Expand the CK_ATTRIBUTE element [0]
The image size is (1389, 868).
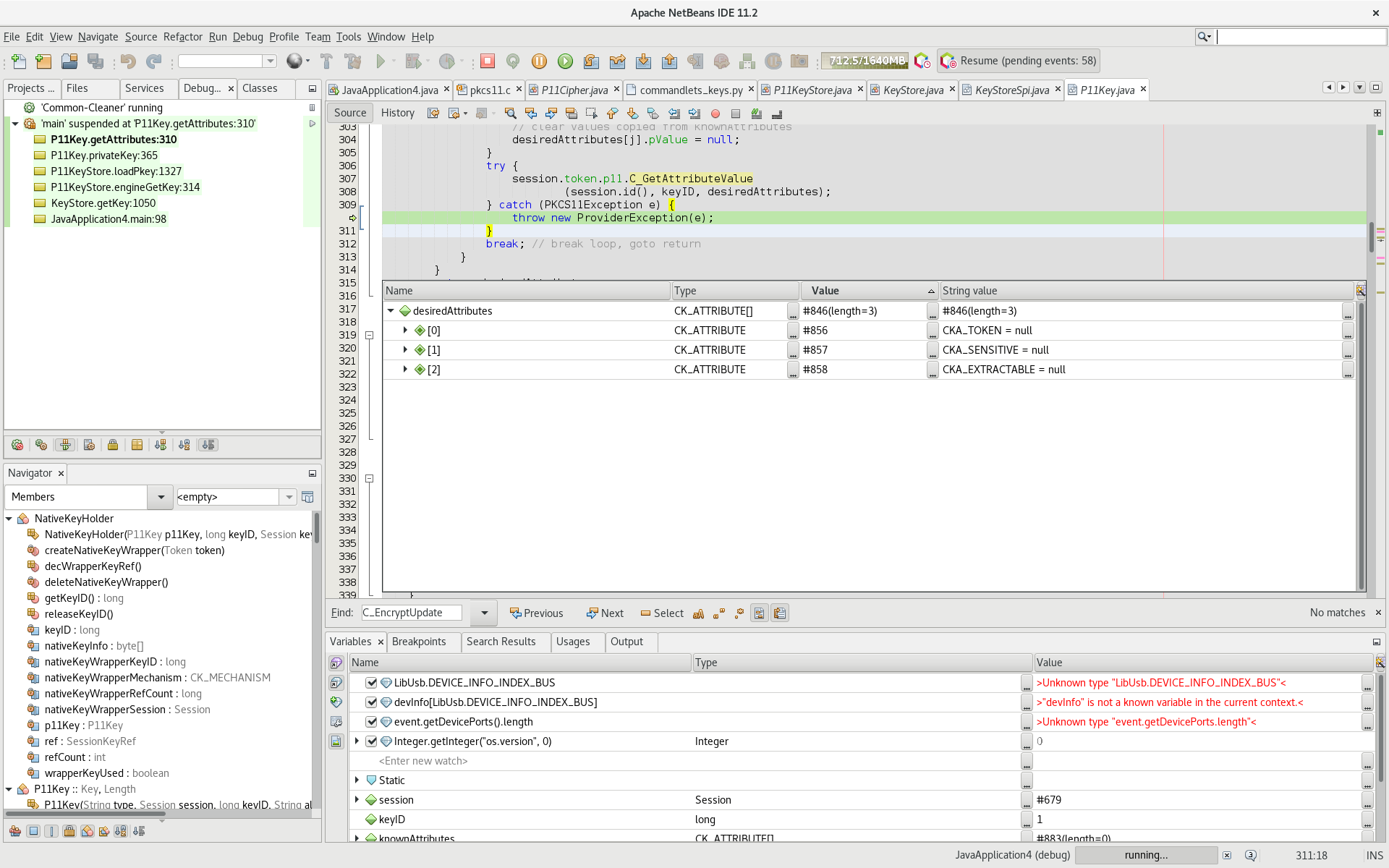(405, 331)
